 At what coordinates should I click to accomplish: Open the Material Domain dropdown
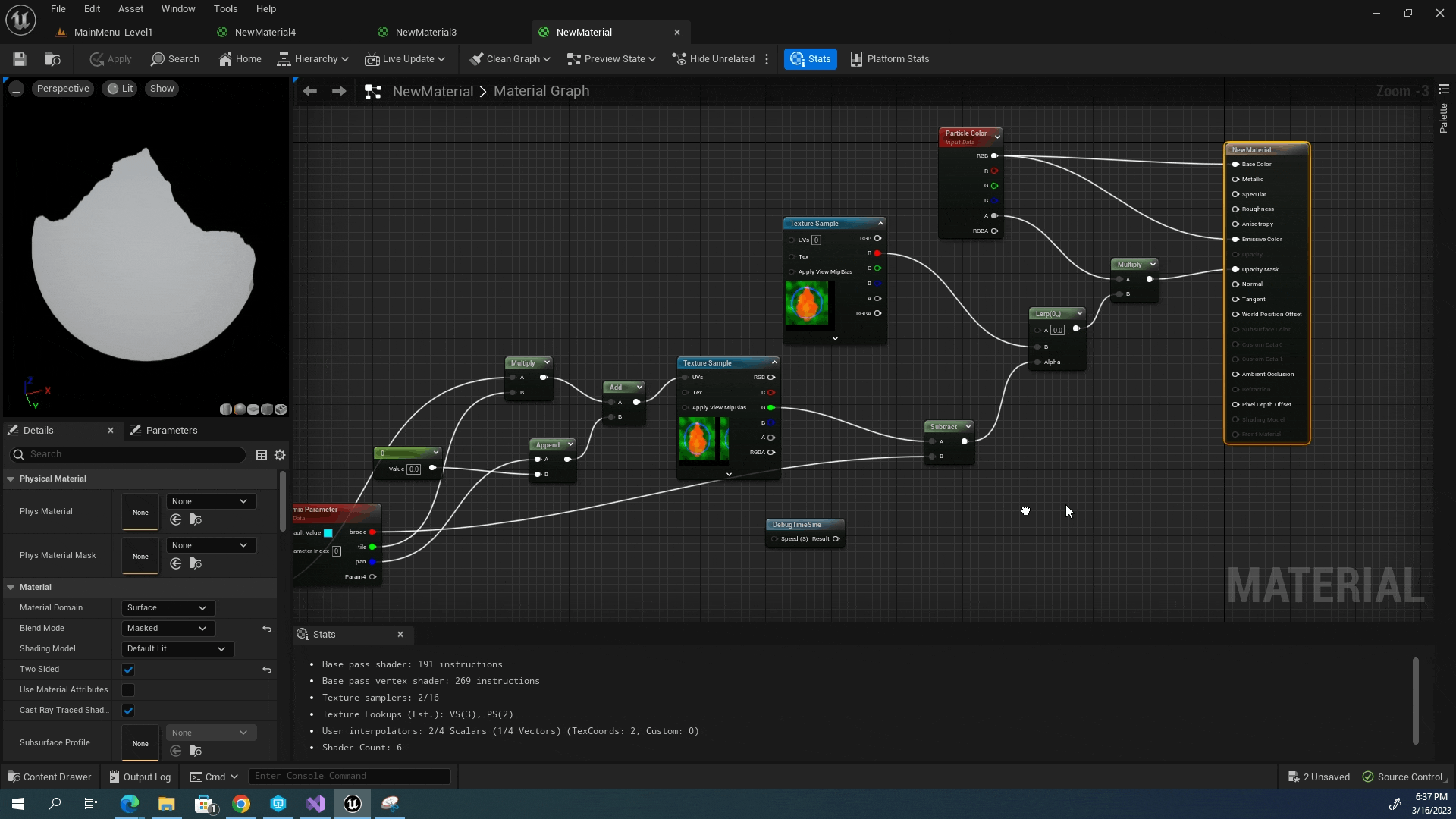coord(168,607)
